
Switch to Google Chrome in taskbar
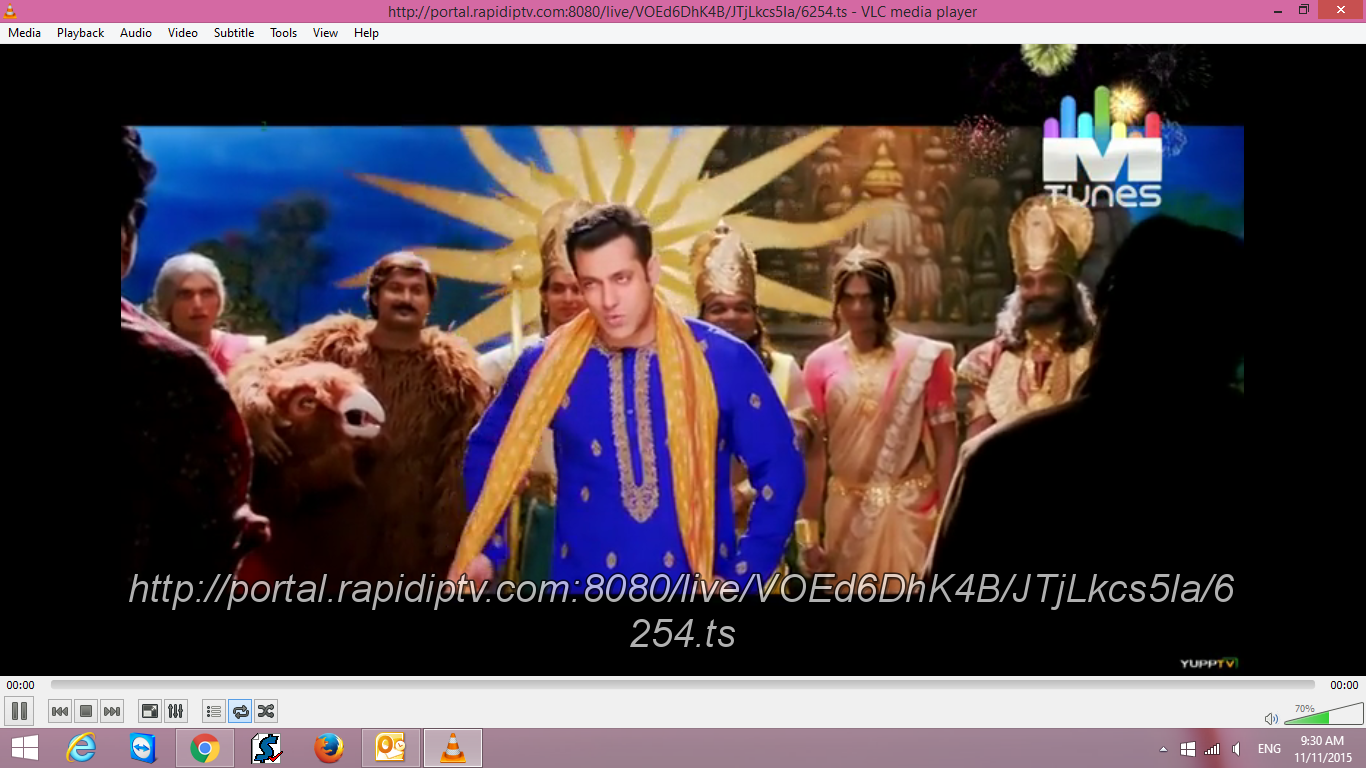point(205,748)
